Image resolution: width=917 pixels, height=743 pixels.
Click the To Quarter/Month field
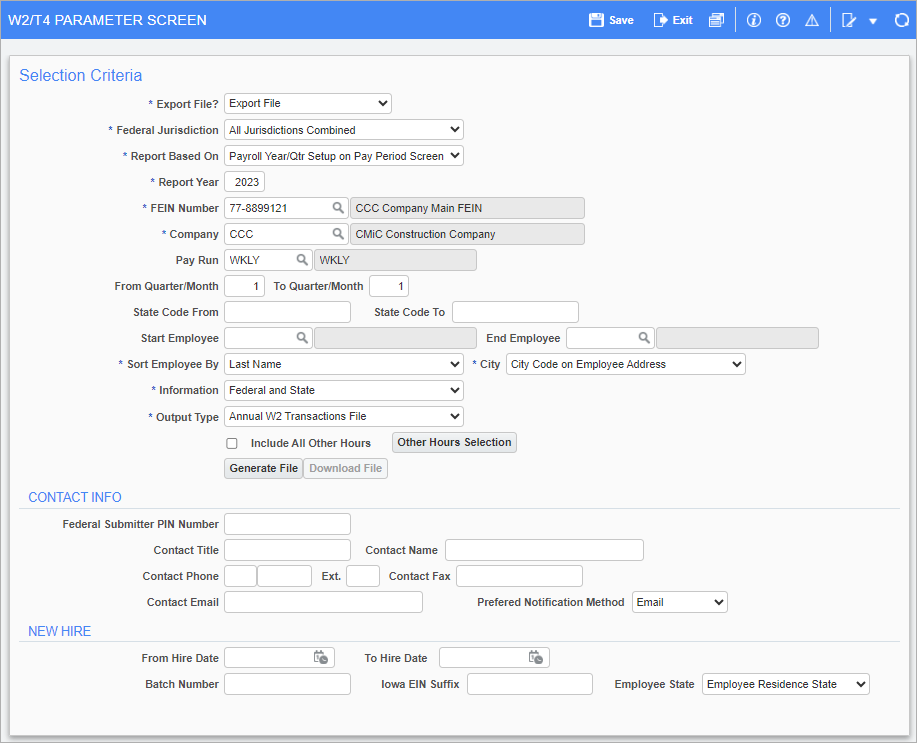[x=389, y=286]
